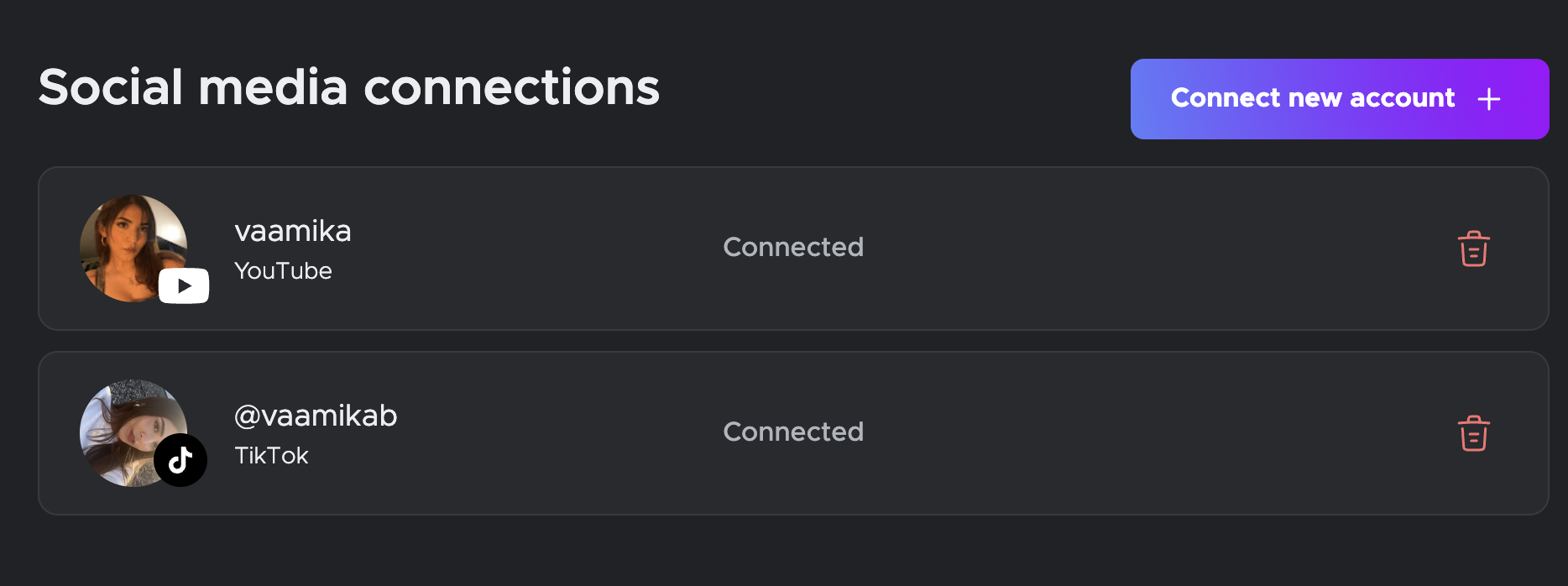Delete the vaamika YouTube connection trash icon
Image resolution: width=1568 pixels, height=586 pixels.
pyautogui.click(x=1473, y=249)
